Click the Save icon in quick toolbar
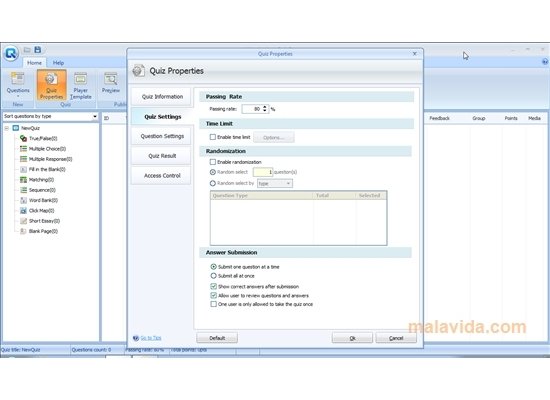Screen dimensions: 550x400 click(x=38, y=50)
